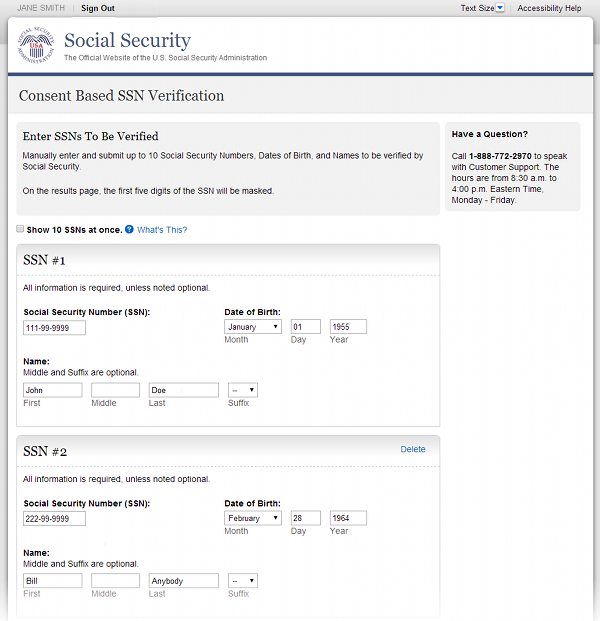Click the blue help question mark icon

(x=130, y=230)
